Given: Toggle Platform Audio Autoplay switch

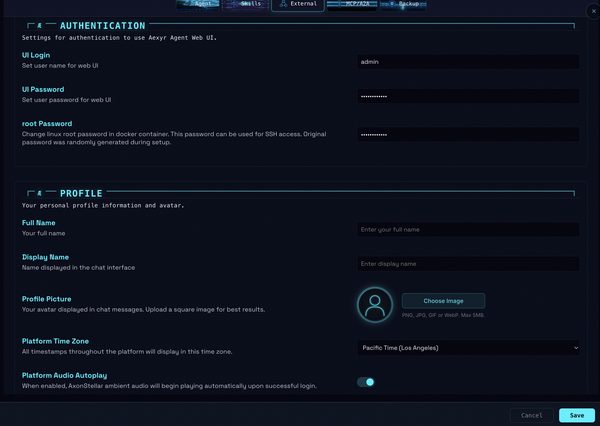Looking at the screenshot, I should pos(365,382).
